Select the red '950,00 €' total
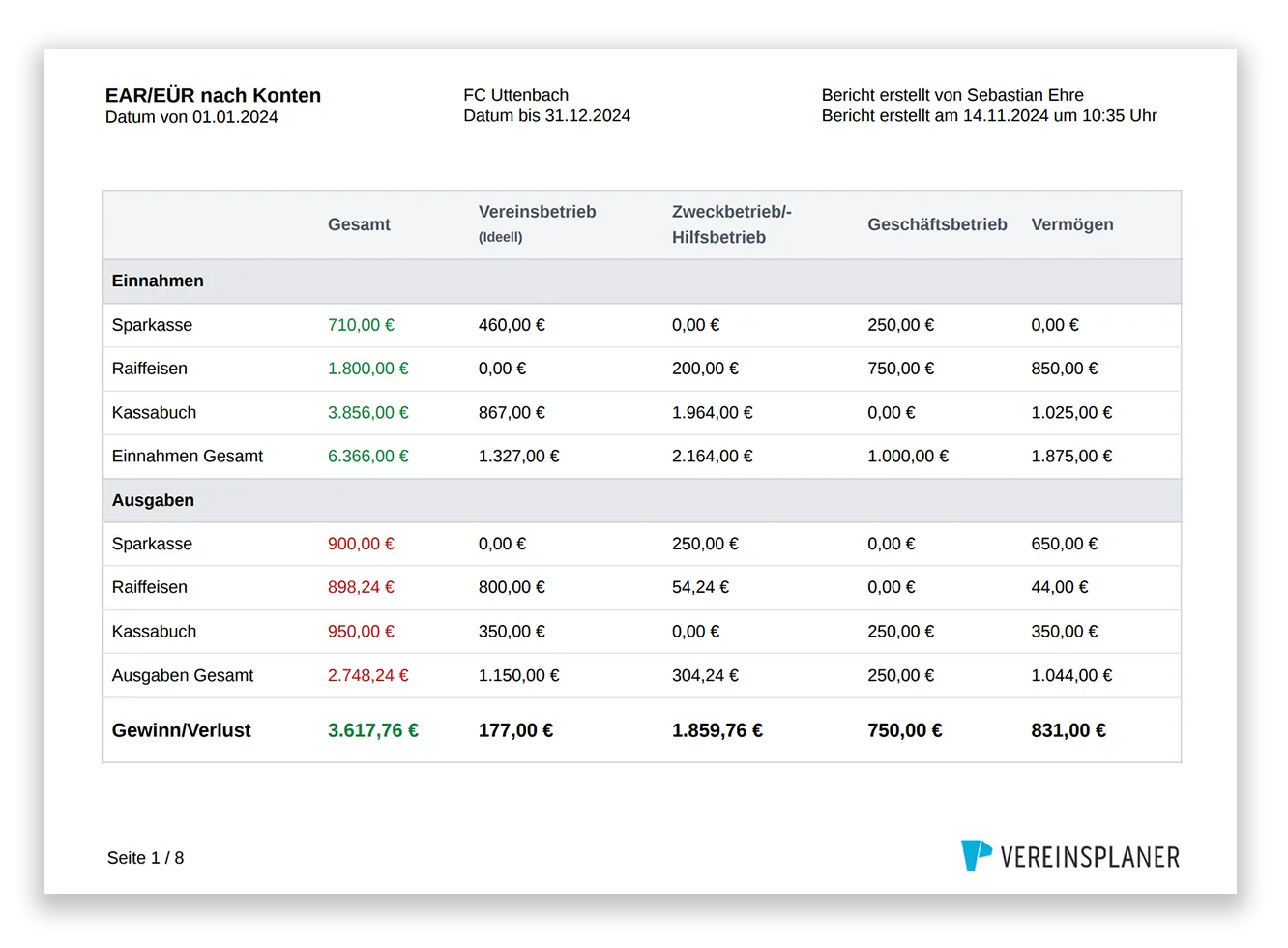1288x948 pixels. click(x=361, y=632)
